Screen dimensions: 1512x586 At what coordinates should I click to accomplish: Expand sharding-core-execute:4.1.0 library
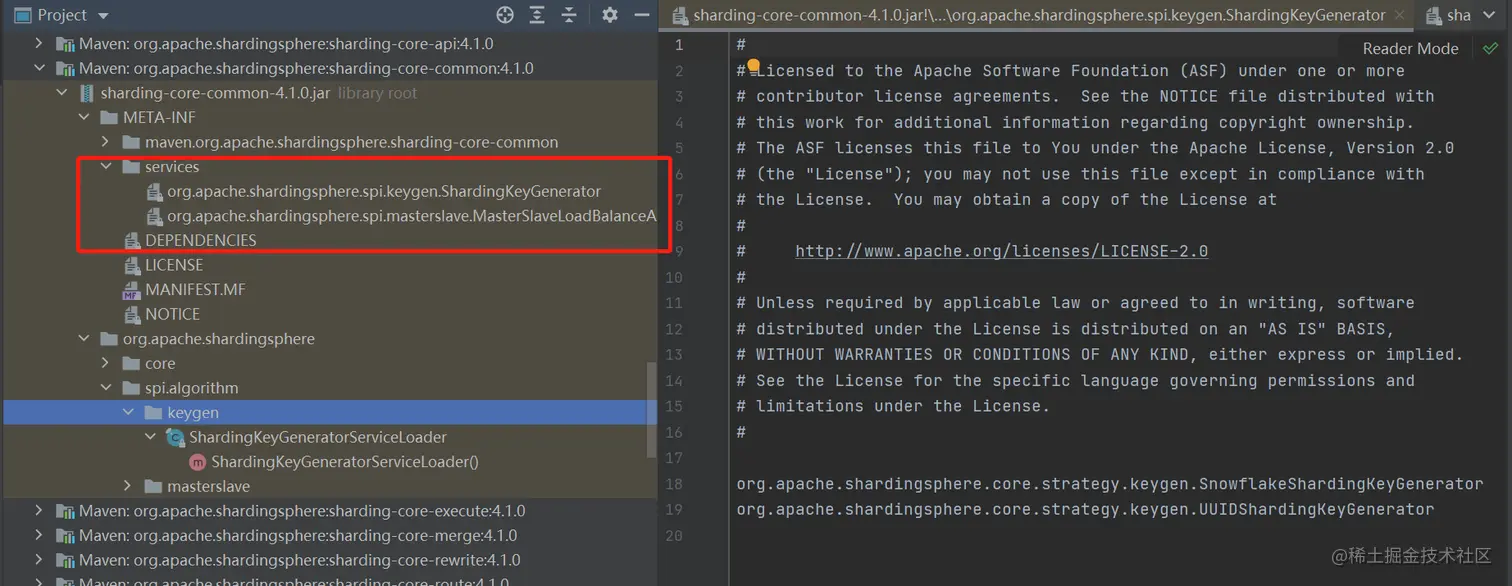[39, 510]
